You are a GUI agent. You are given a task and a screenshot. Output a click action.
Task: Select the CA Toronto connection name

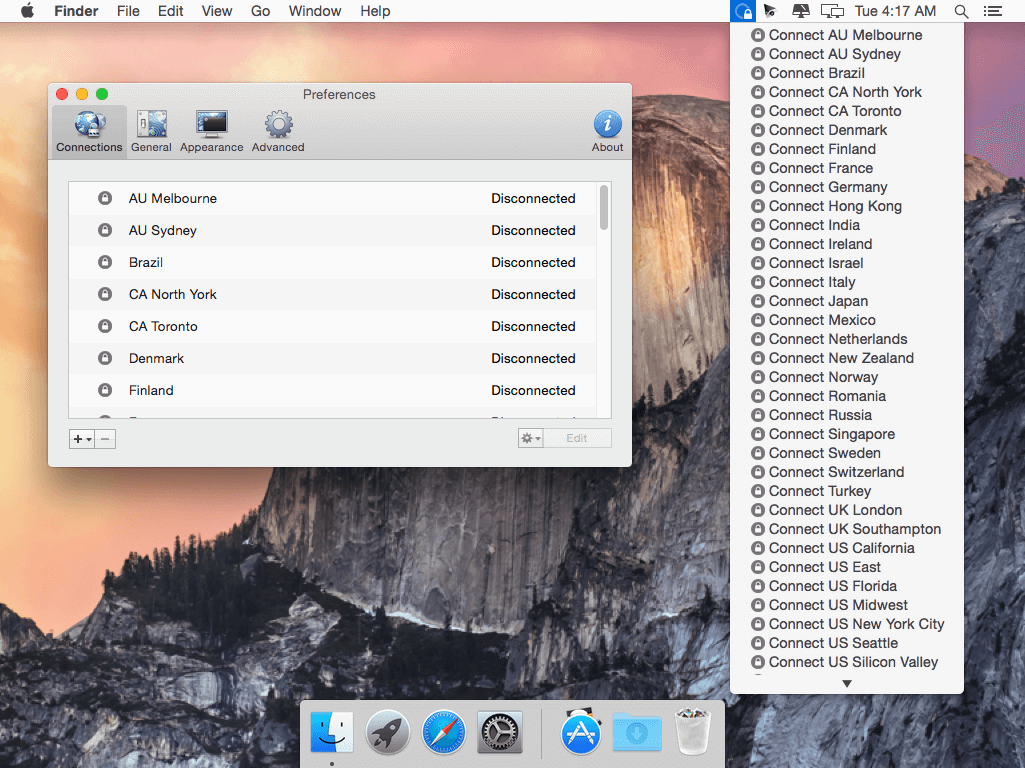pyautogui.click(x=163, y=326)
